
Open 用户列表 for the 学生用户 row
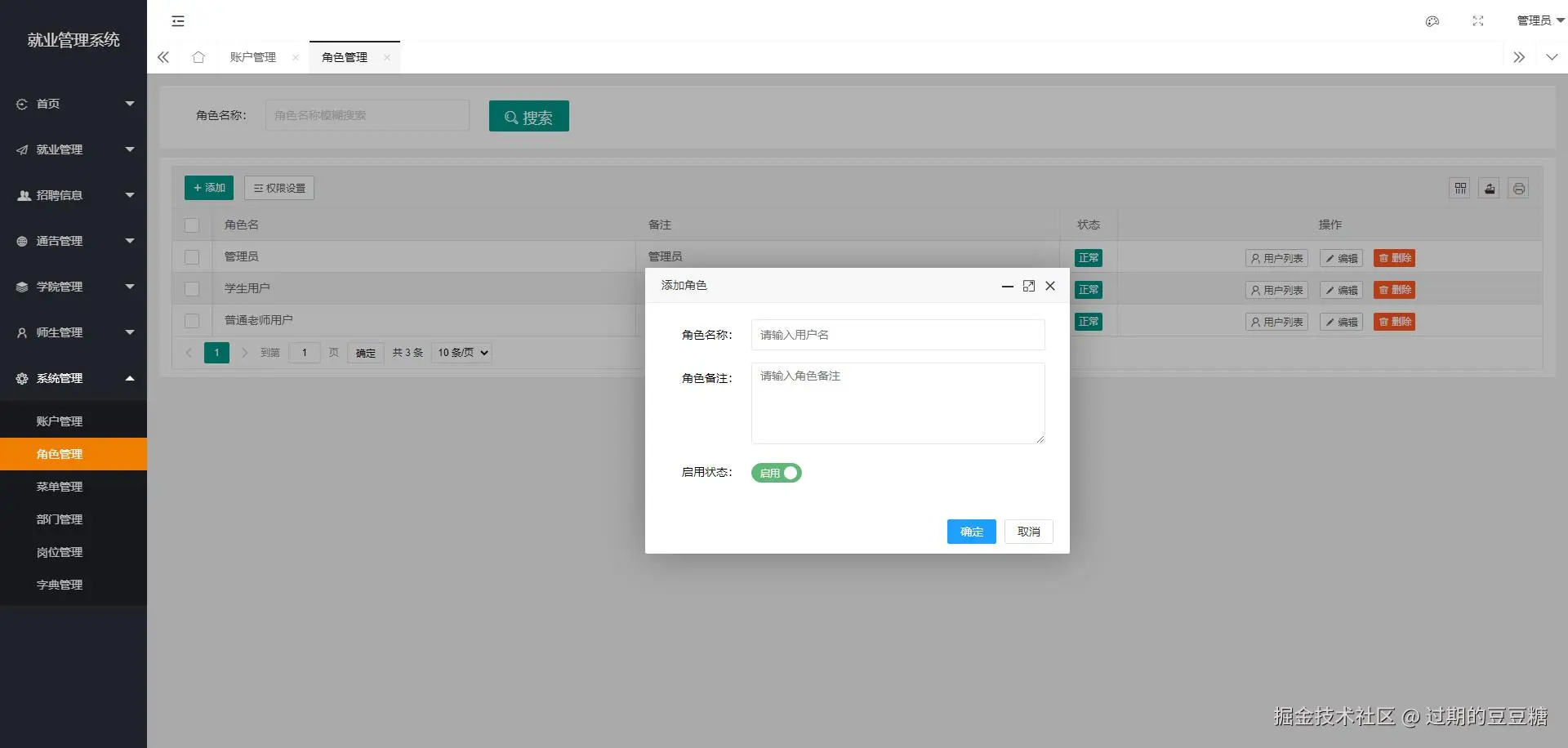1276,290
